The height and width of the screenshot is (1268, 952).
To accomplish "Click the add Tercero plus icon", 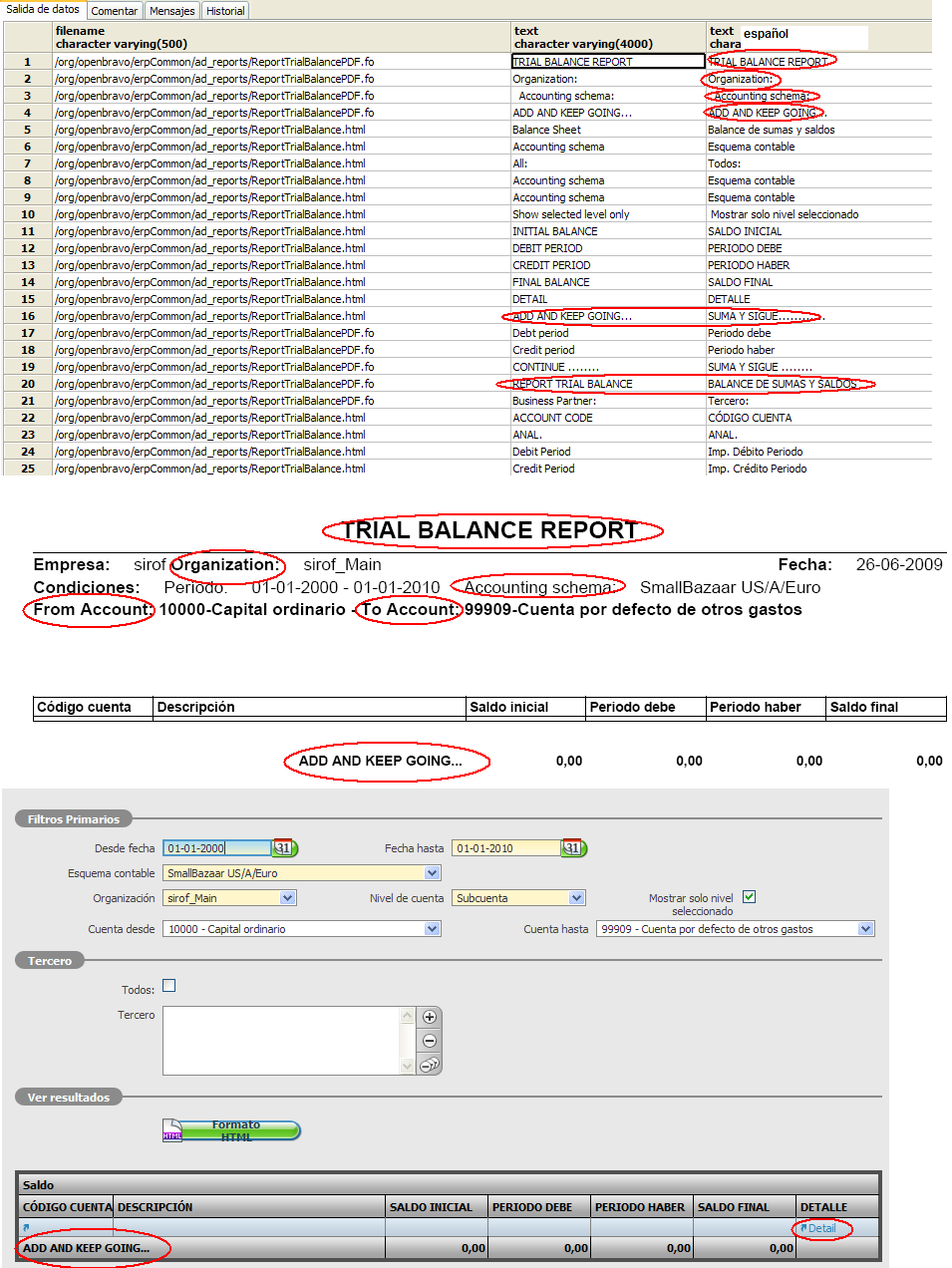I will (x=429, y=1017).
